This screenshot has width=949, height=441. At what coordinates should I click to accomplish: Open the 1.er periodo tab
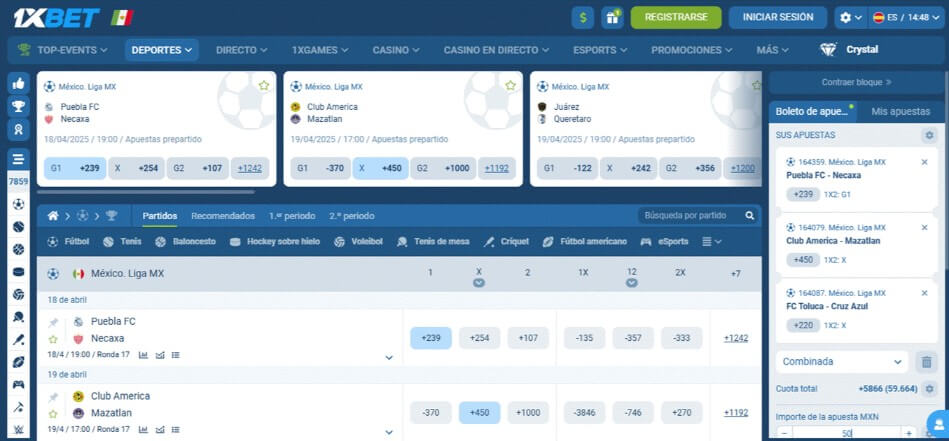coord(292,216)
